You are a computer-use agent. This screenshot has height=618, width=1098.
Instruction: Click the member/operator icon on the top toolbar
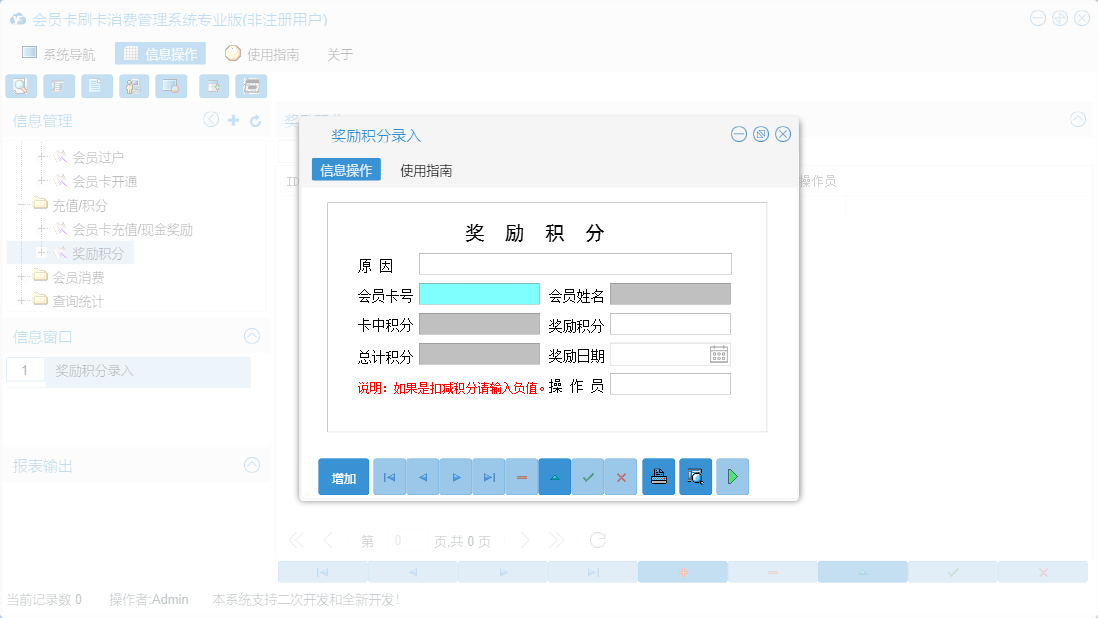[x=133, y=86]
